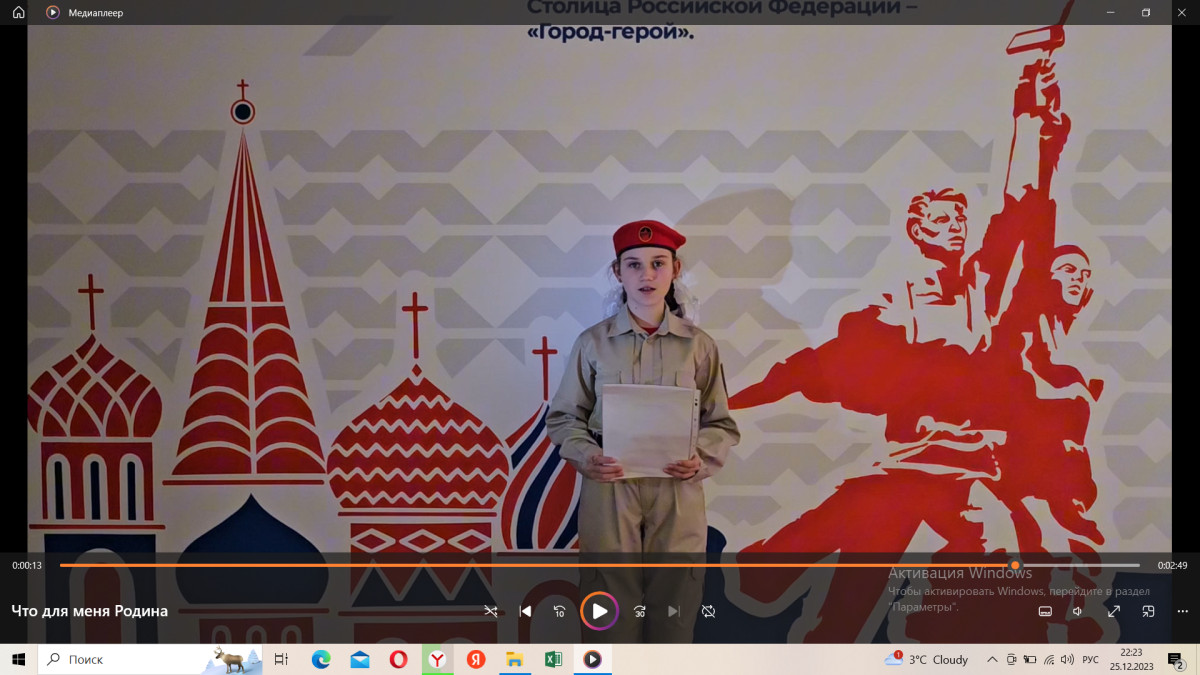1200x675 pixels.
Task: Open Yandex Browser from taskbar
Action: pos(437,660)
